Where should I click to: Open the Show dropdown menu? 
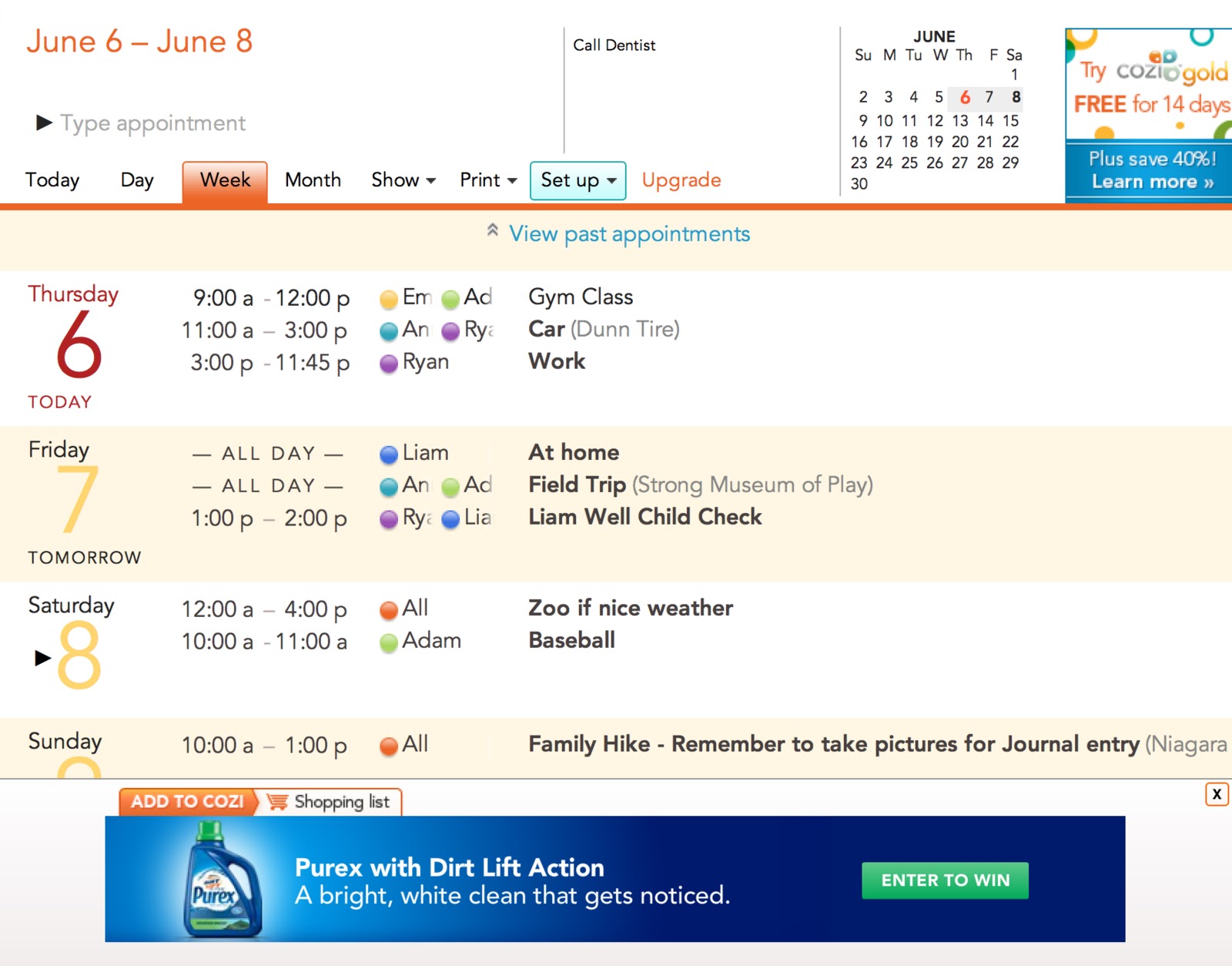[403, 180]
